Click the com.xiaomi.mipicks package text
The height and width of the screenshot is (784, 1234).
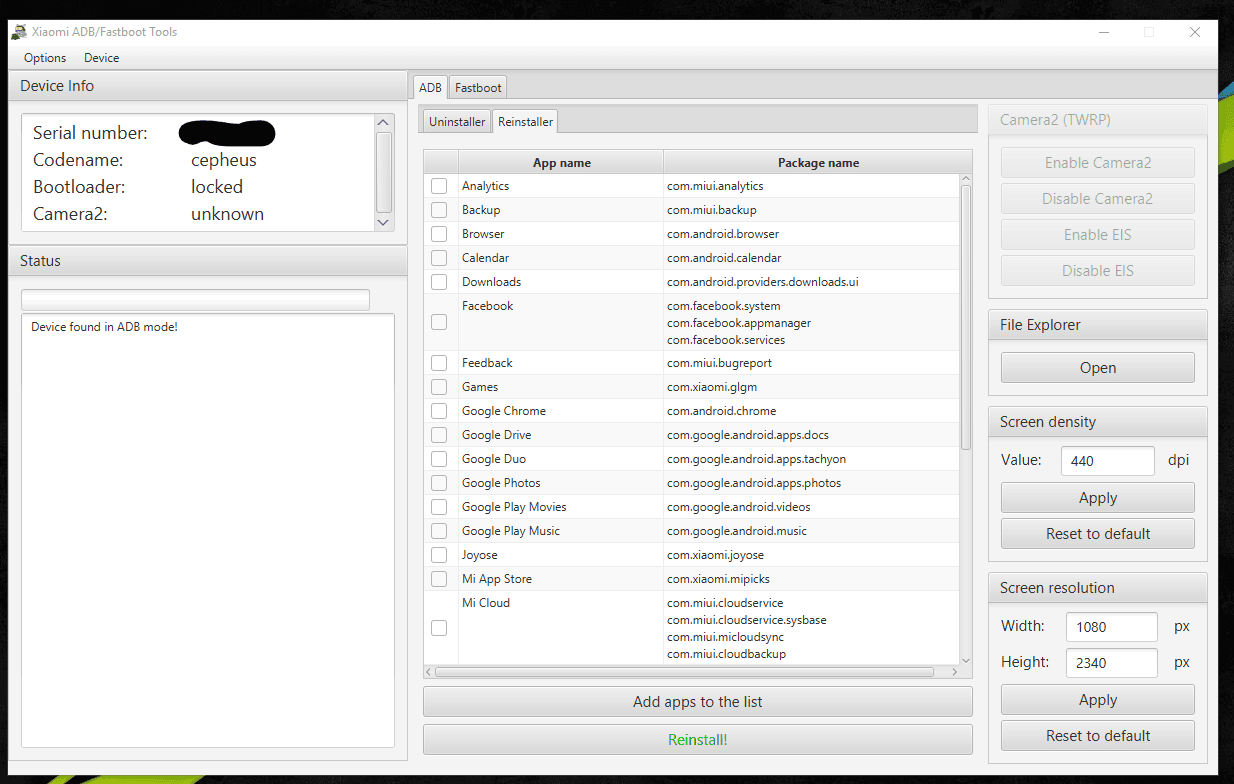[718, 579]
